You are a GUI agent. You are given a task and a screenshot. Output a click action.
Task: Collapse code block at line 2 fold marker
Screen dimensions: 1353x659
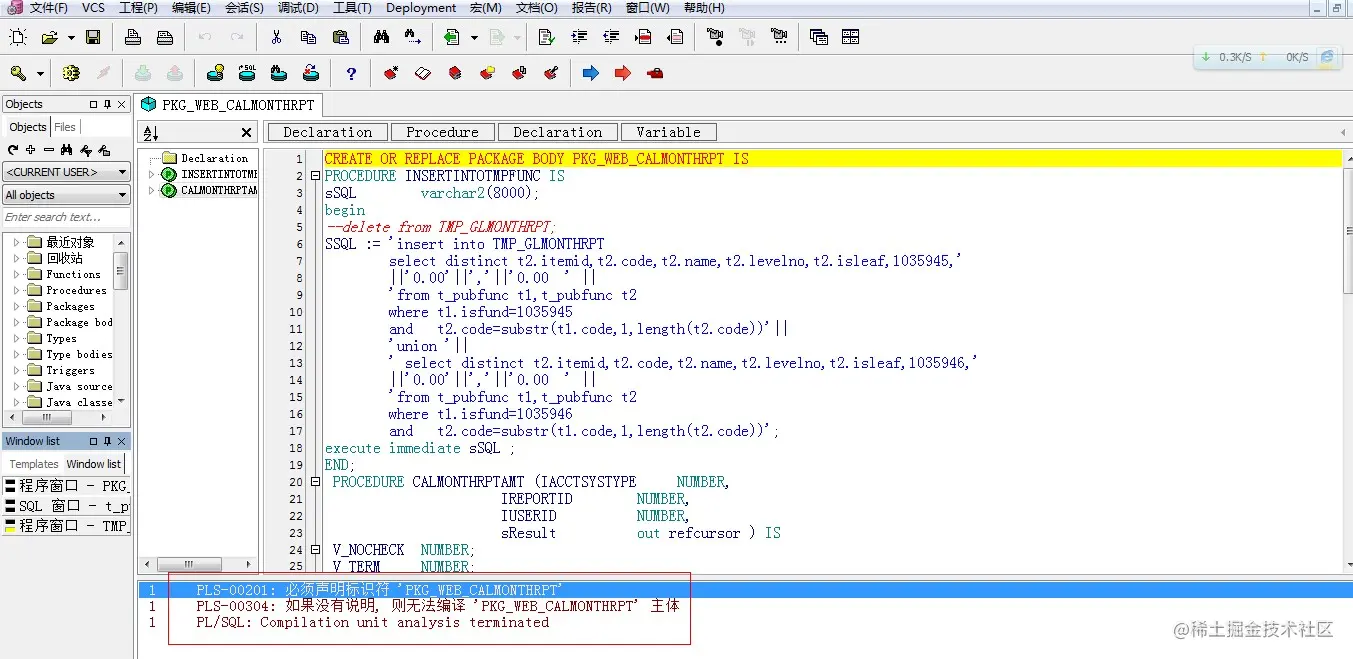click(315, 176)
